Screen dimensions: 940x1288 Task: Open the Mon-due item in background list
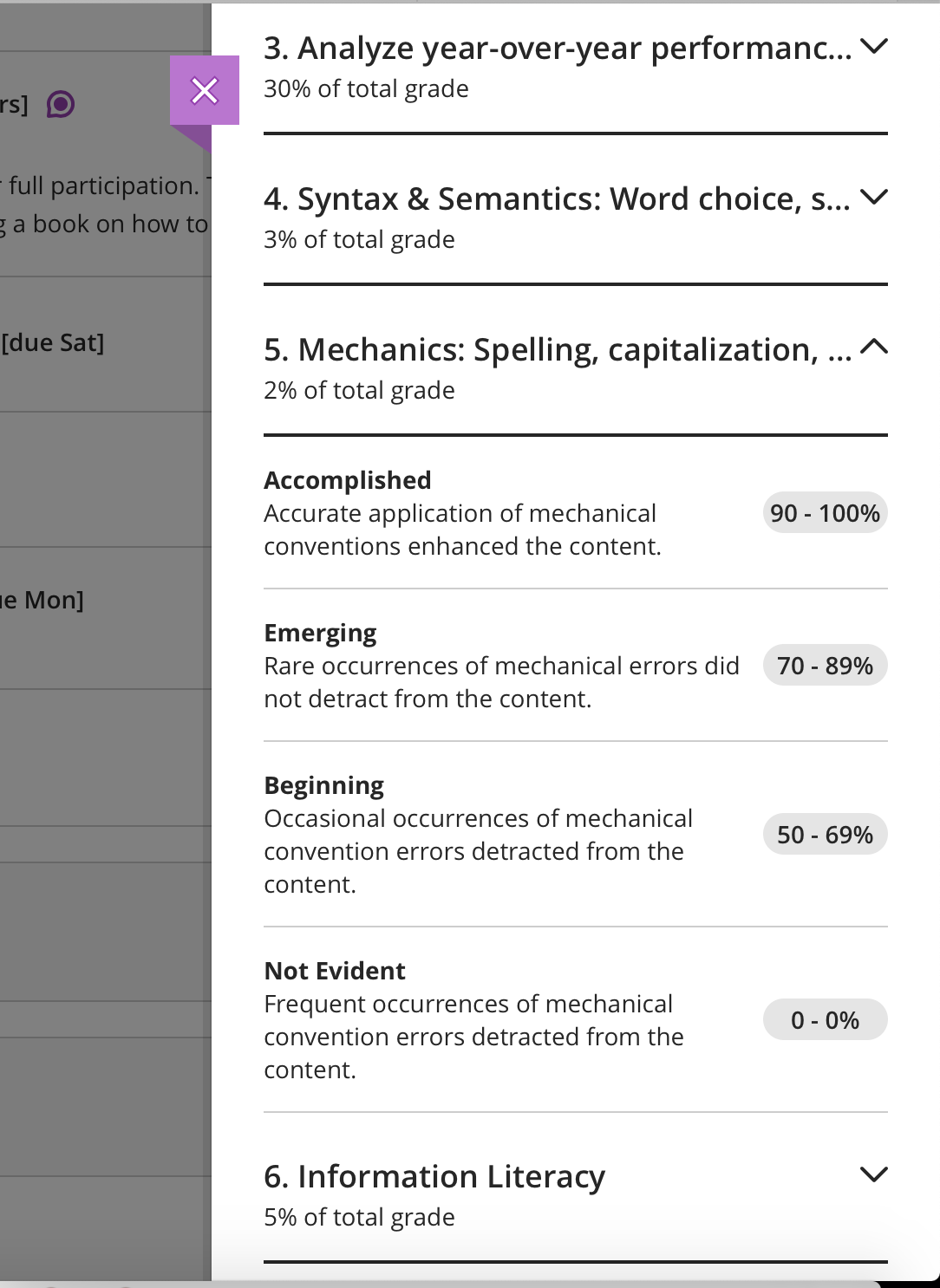(x=42, y=600)
